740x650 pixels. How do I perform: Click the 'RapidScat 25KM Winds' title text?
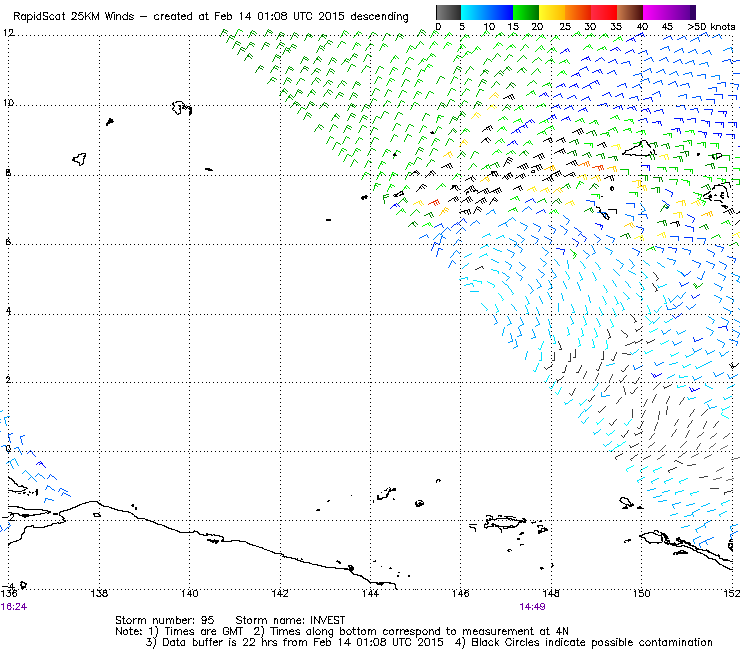74,17
